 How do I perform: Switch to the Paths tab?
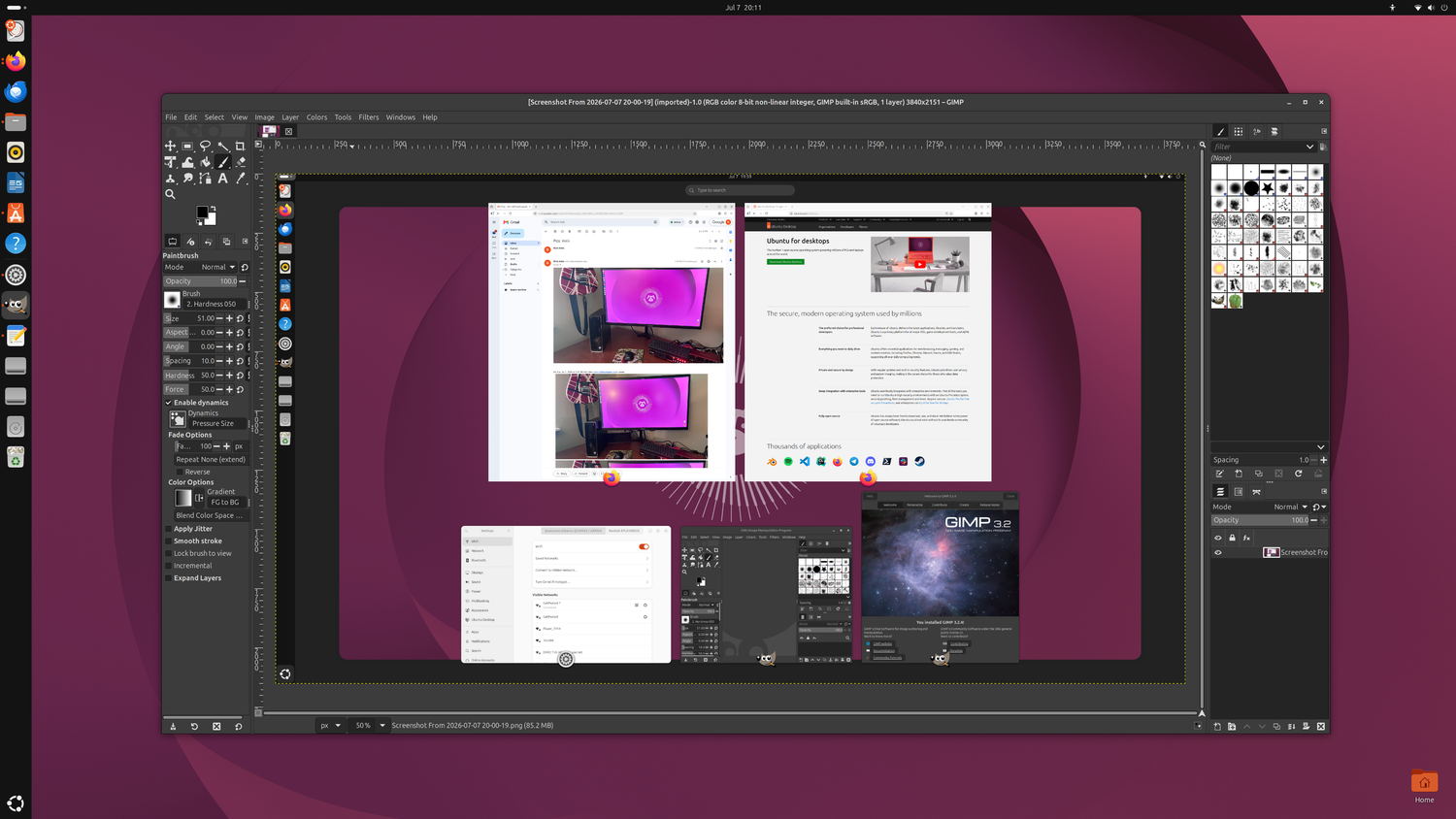click(x=1256, y=492)
